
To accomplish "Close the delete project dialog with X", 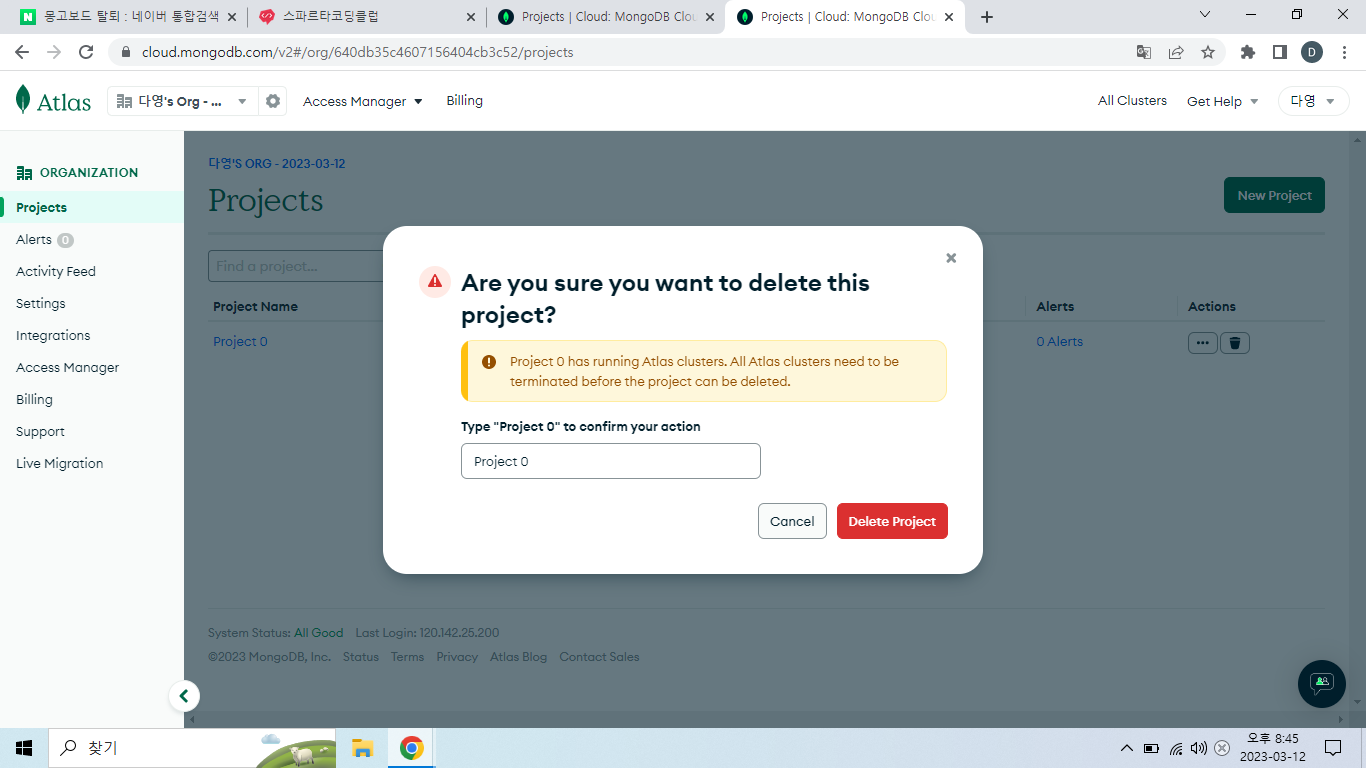I will pos(951,258).
